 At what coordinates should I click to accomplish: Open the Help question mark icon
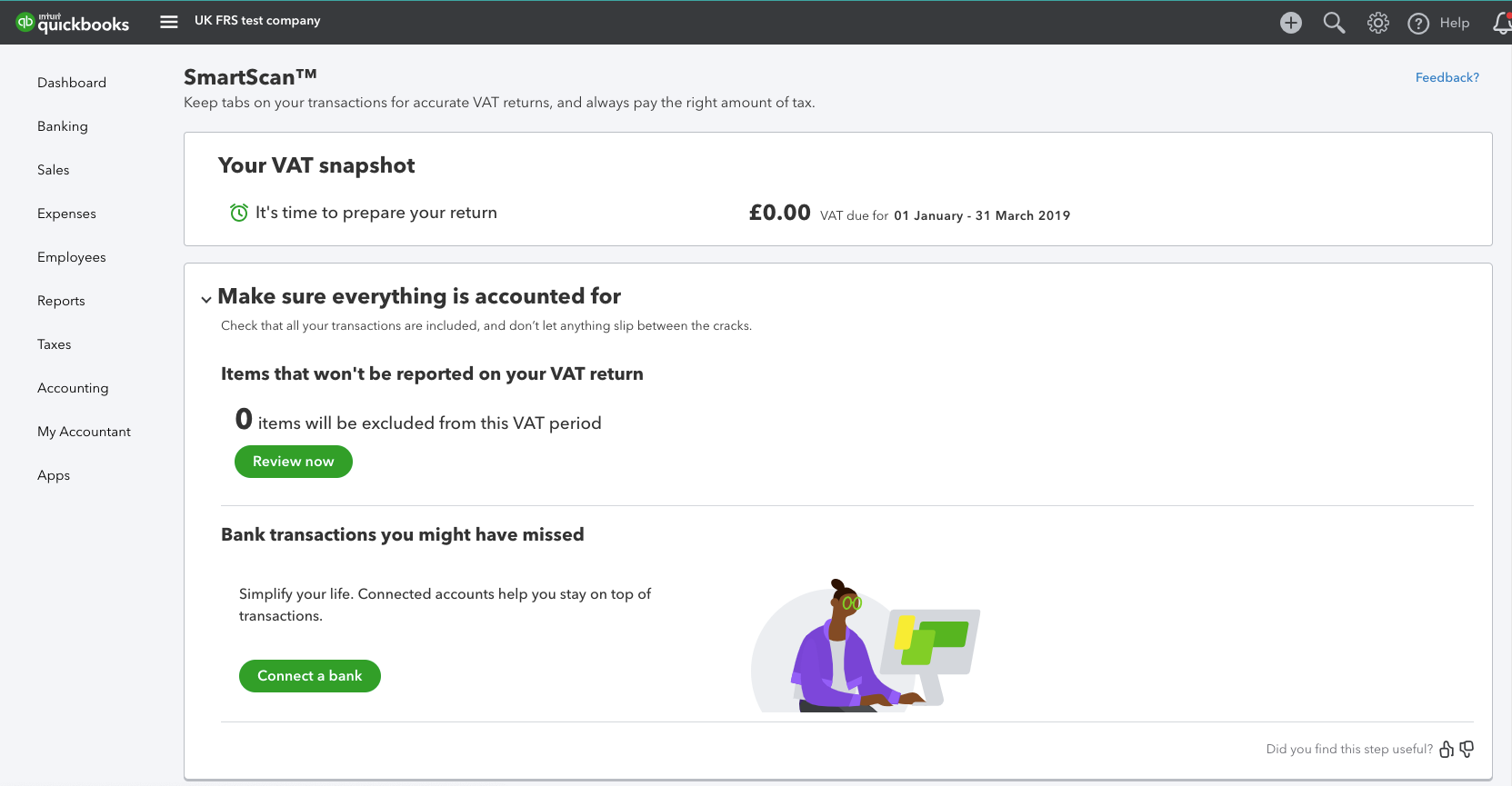click(x=1417, y=24)
